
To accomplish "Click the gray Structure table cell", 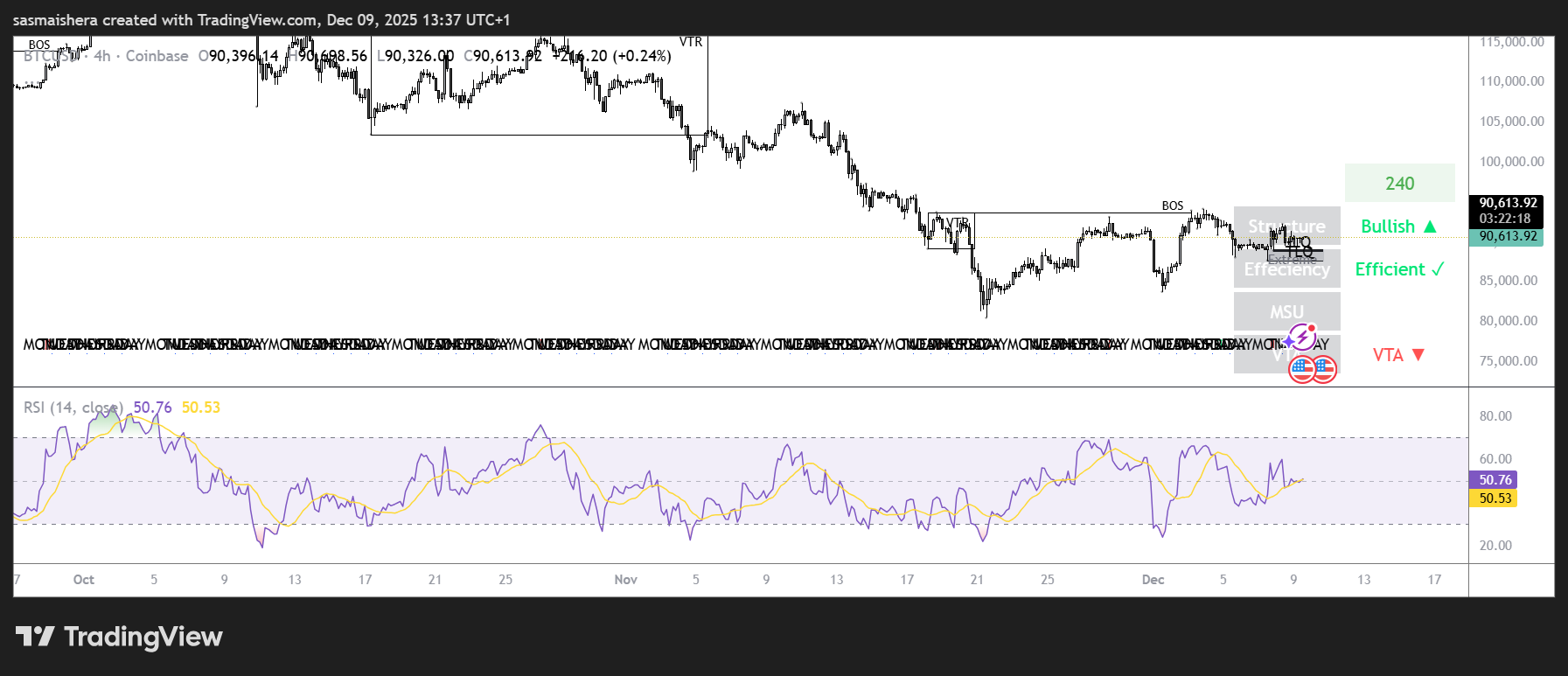I will [1286, 226].
